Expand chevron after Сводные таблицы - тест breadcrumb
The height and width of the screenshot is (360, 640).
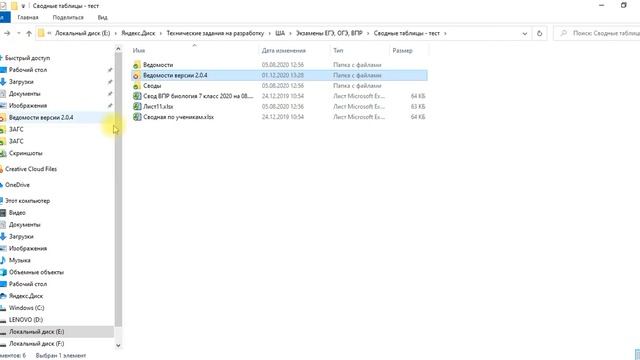click(x=445, y=33)
